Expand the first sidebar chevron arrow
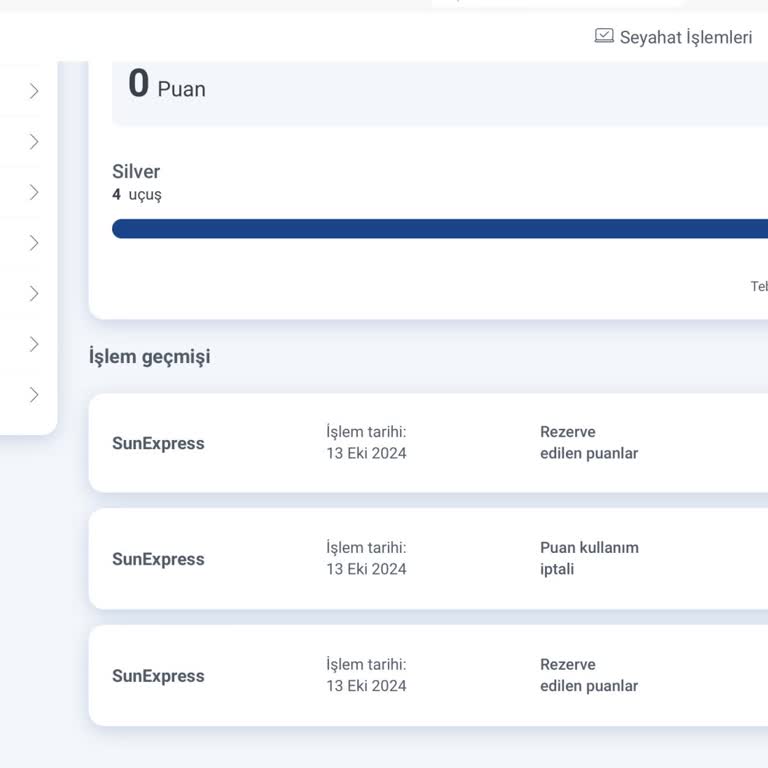This screenshot has width=768, height=768. pos(34,91)
